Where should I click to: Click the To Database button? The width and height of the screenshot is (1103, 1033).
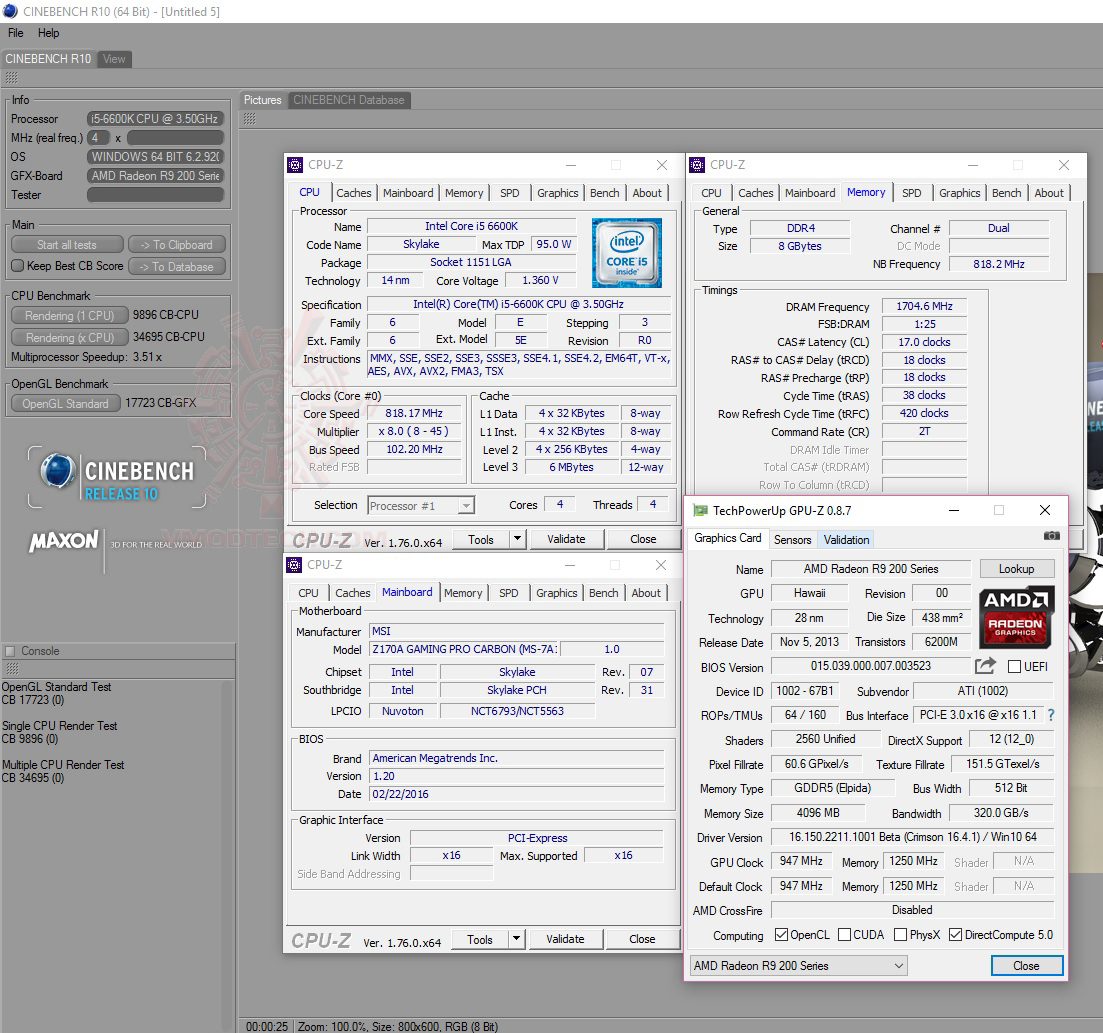pos(177,267)
